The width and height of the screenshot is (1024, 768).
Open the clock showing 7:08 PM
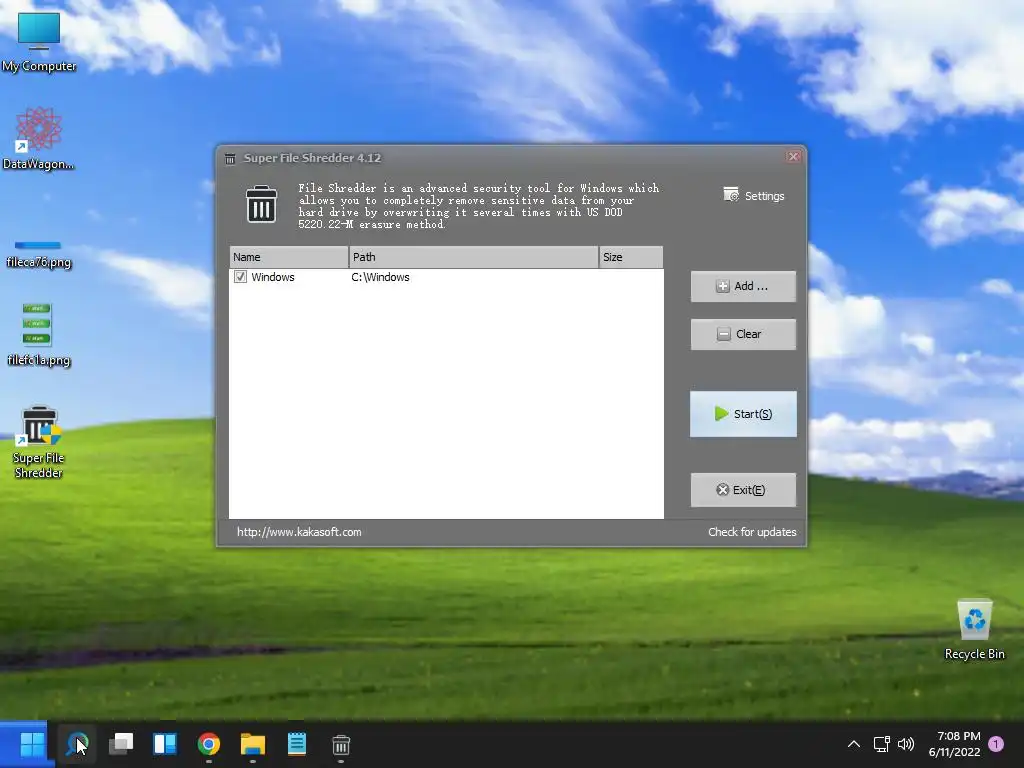coord(955,744)
